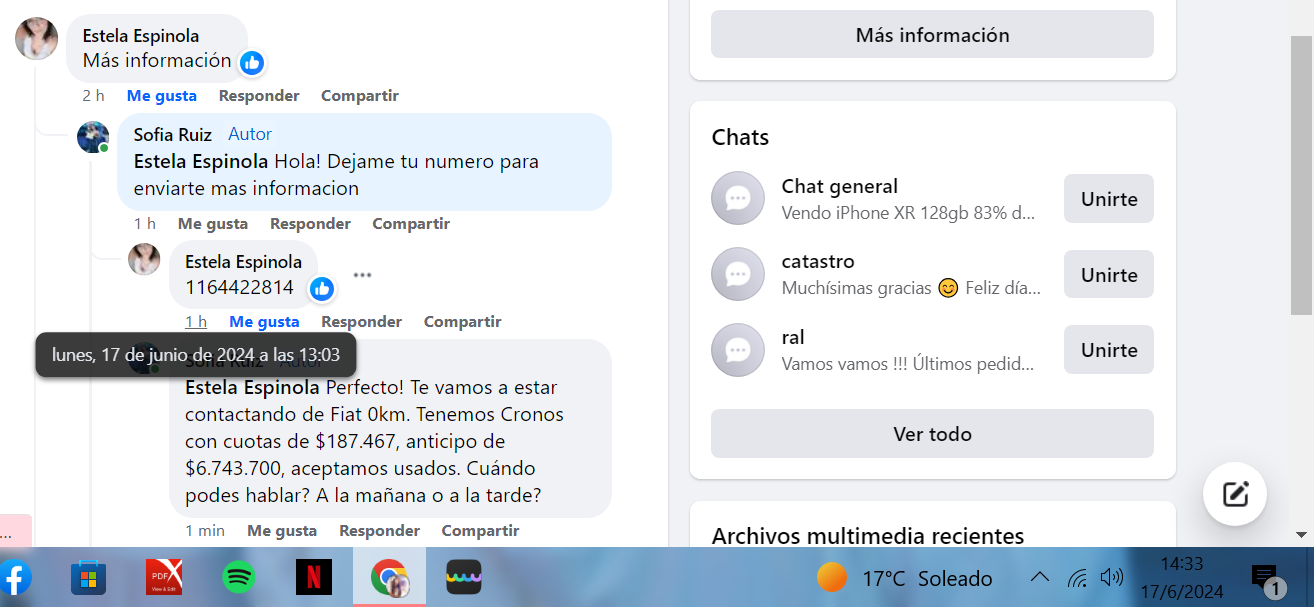This screenshot has height=607, width=1314.
Task: Click the Autor badge next to Sofia Ruiz
Action: coord(250,134)
